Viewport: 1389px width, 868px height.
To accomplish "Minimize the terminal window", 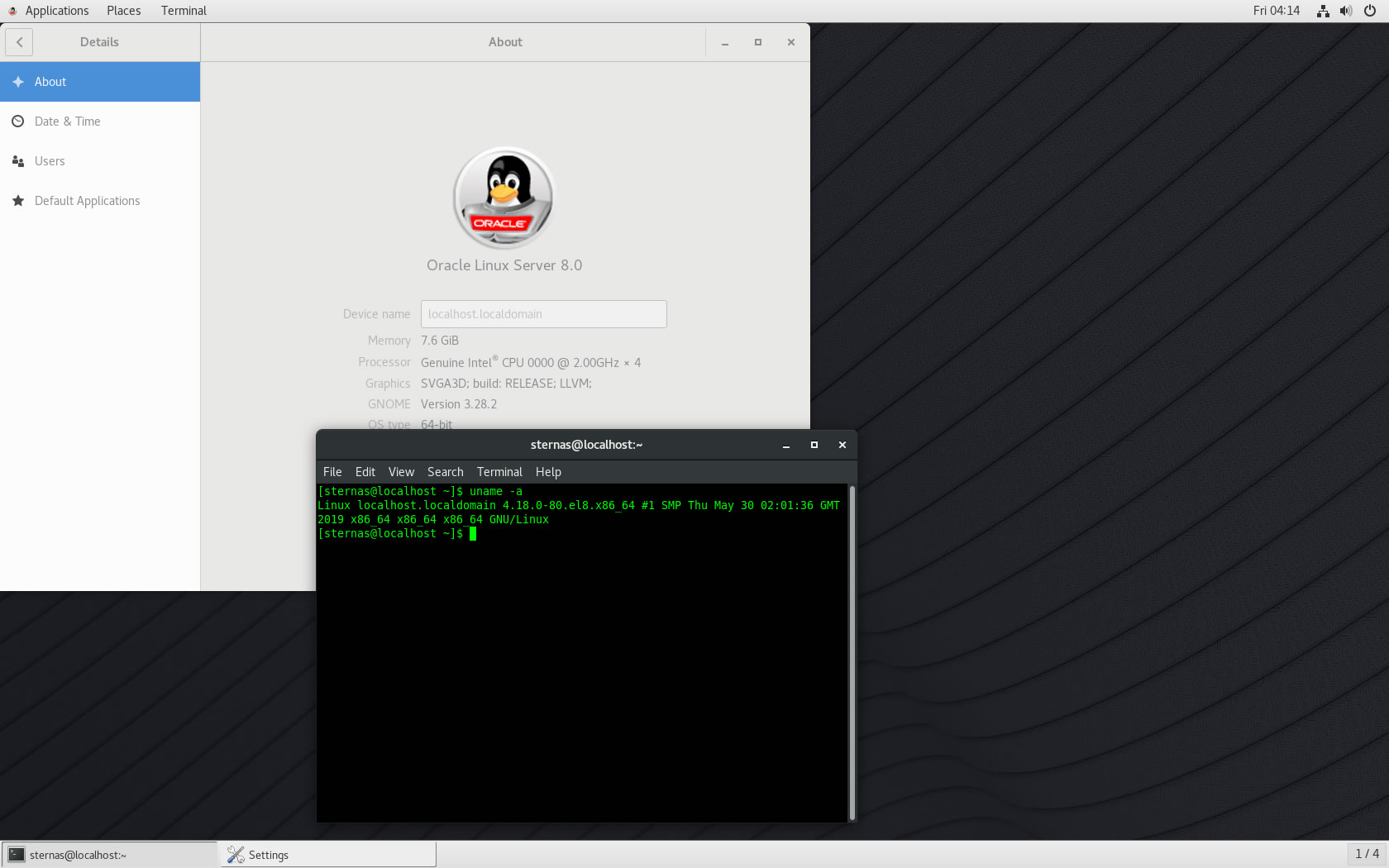I will (786, 445).
